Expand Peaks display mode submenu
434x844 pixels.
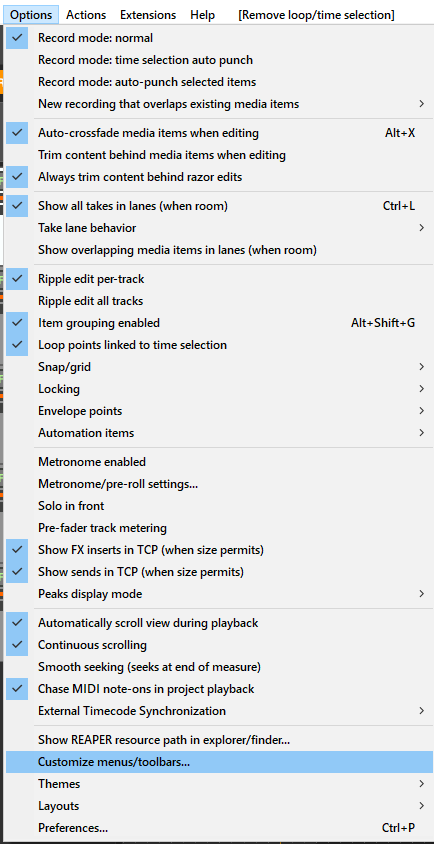click(219, 594)
